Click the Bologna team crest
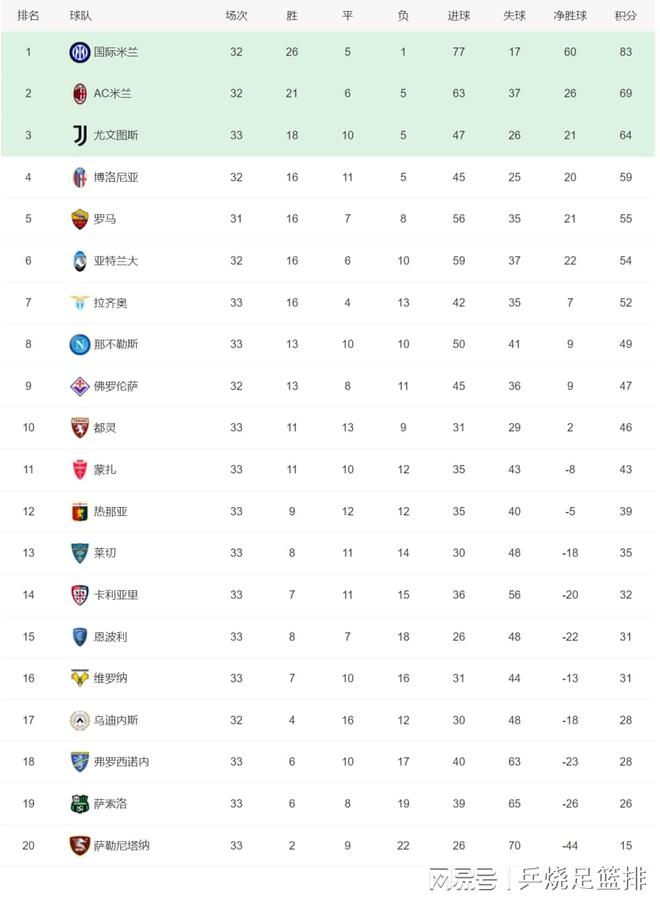 point(79,178)
